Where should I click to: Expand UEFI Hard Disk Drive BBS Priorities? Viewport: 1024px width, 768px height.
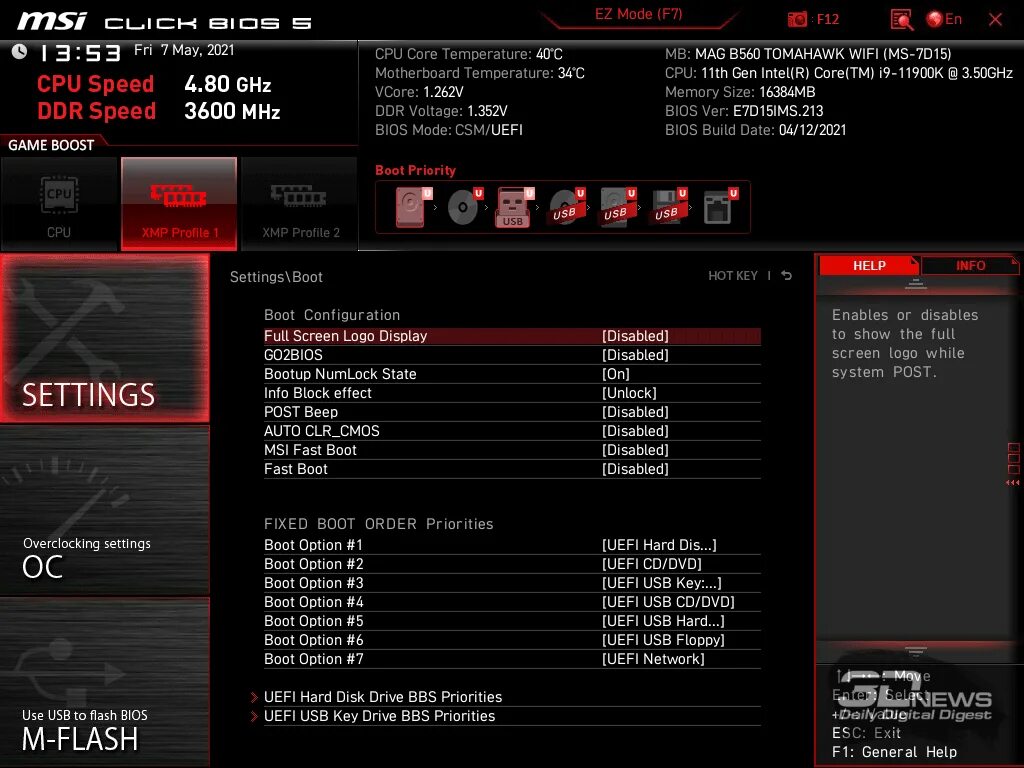pyautogui.click(x=506, y=697)
